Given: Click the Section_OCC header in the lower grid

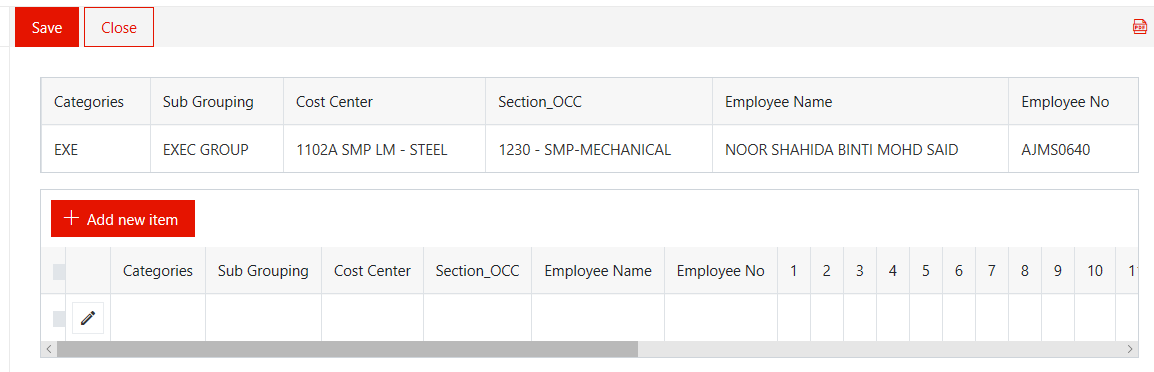Looking at the screenshot, I should (x=478, y=270).
